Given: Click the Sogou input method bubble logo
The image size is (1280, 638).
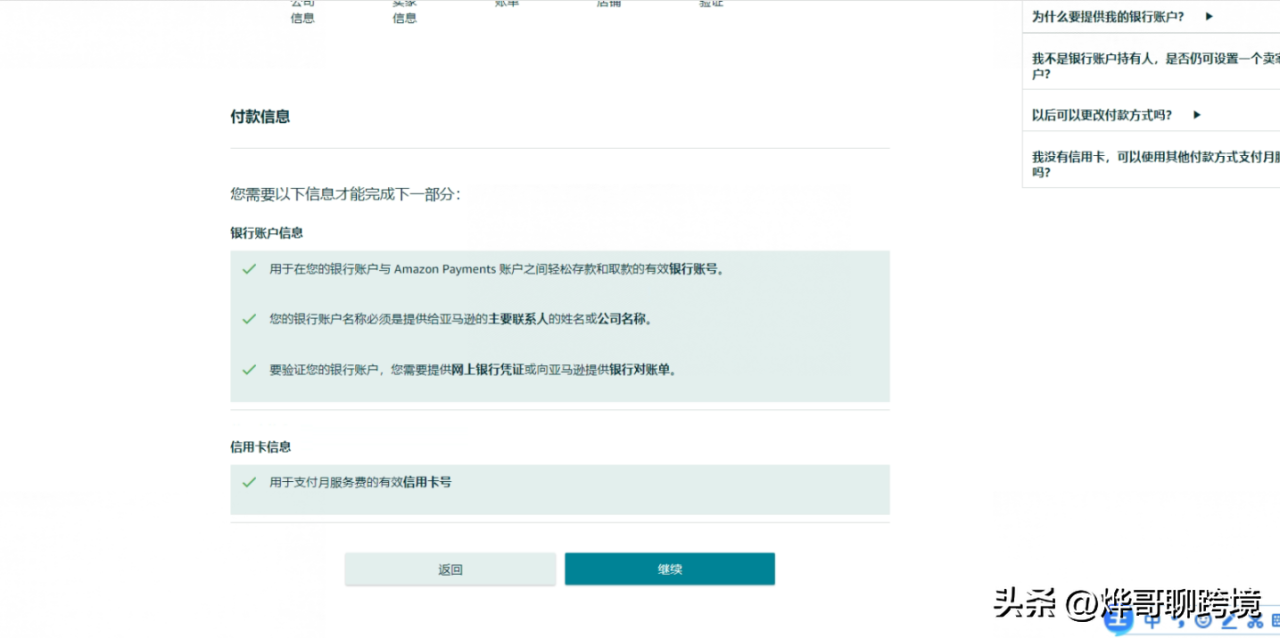Looking at the screenshot, I should [1118, 620].
